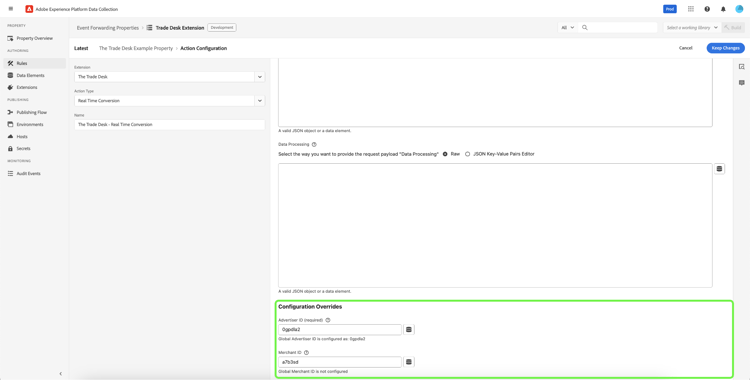Image resolution: width=750 pixels, height=380 pixels.
Task: Open the right rail comment icon
Action: 741,83
